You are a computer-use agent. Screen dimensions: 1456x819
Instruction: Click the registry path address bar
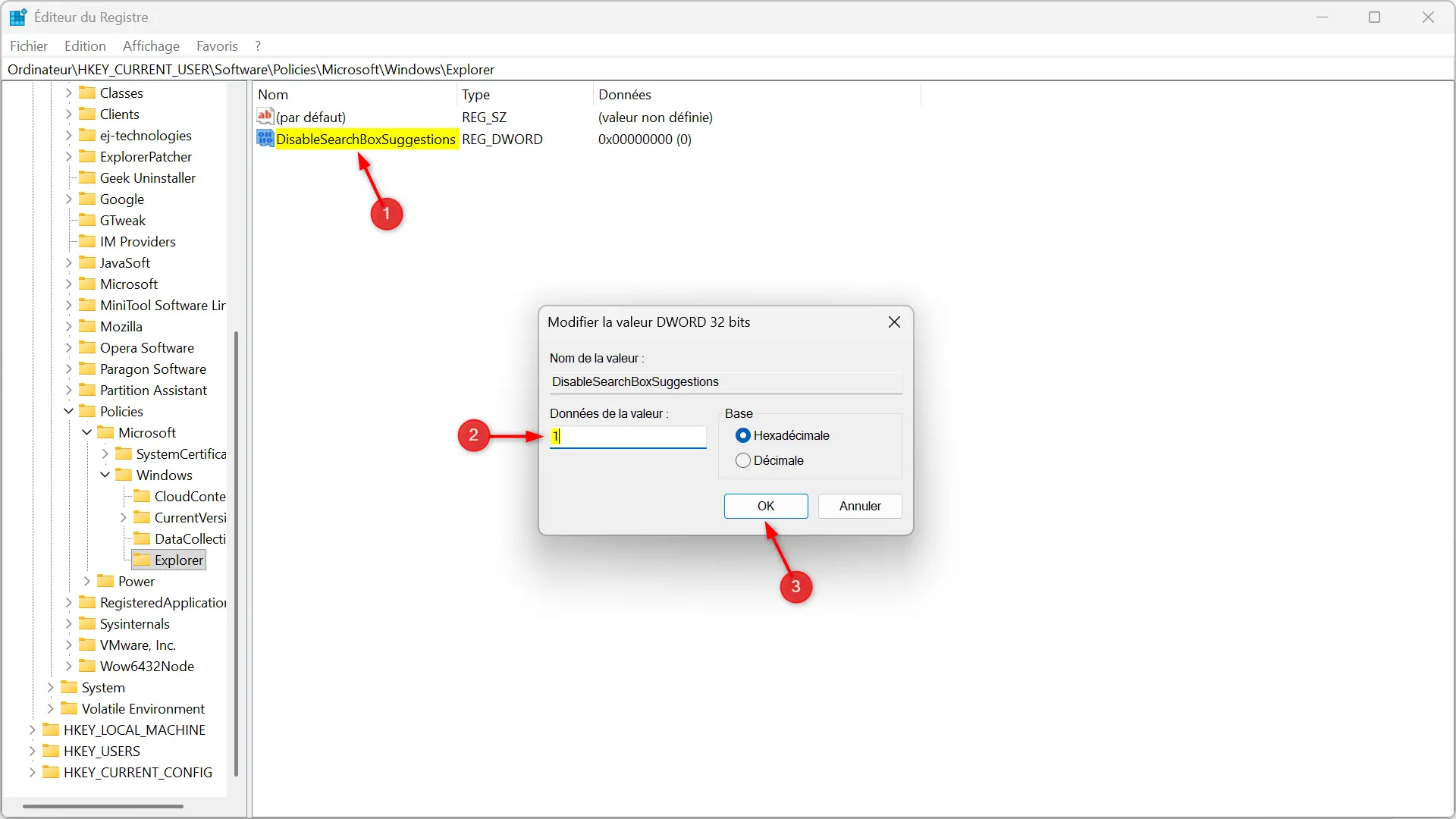point(728,69)
